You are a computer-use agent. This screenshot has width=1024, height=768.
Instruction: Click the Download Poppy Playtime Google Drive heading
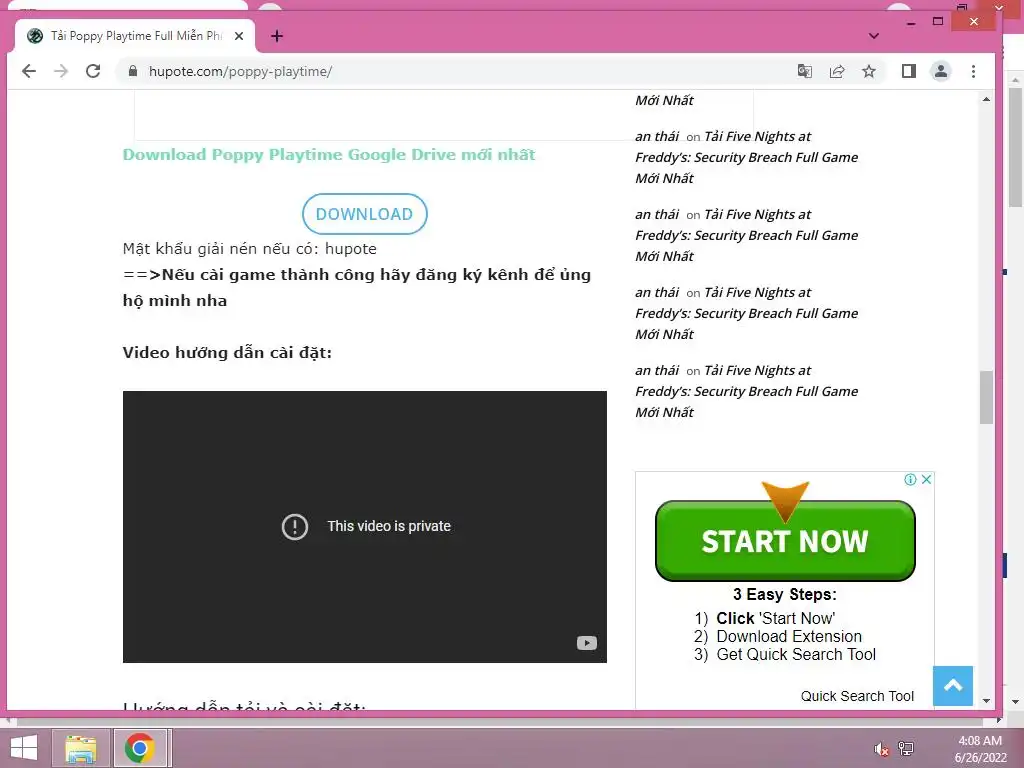[x=328, y=155]
